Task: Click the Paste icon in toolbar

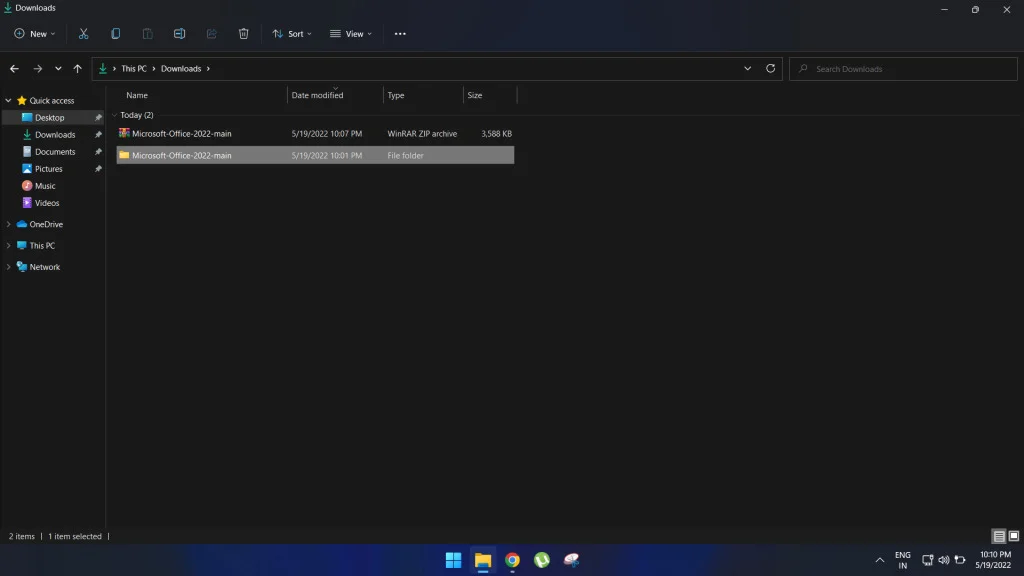Action: (x=148, y=34)
